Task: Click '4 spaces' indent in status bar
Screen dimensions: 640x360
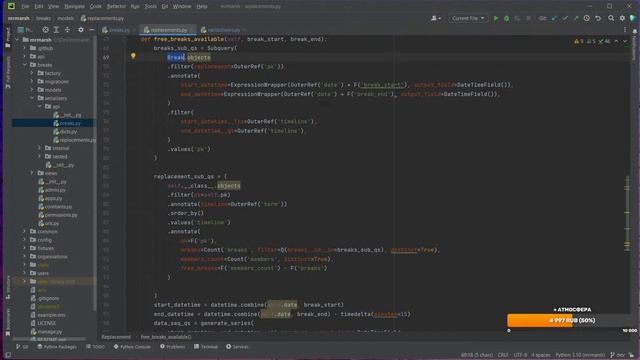Action: 541,355
